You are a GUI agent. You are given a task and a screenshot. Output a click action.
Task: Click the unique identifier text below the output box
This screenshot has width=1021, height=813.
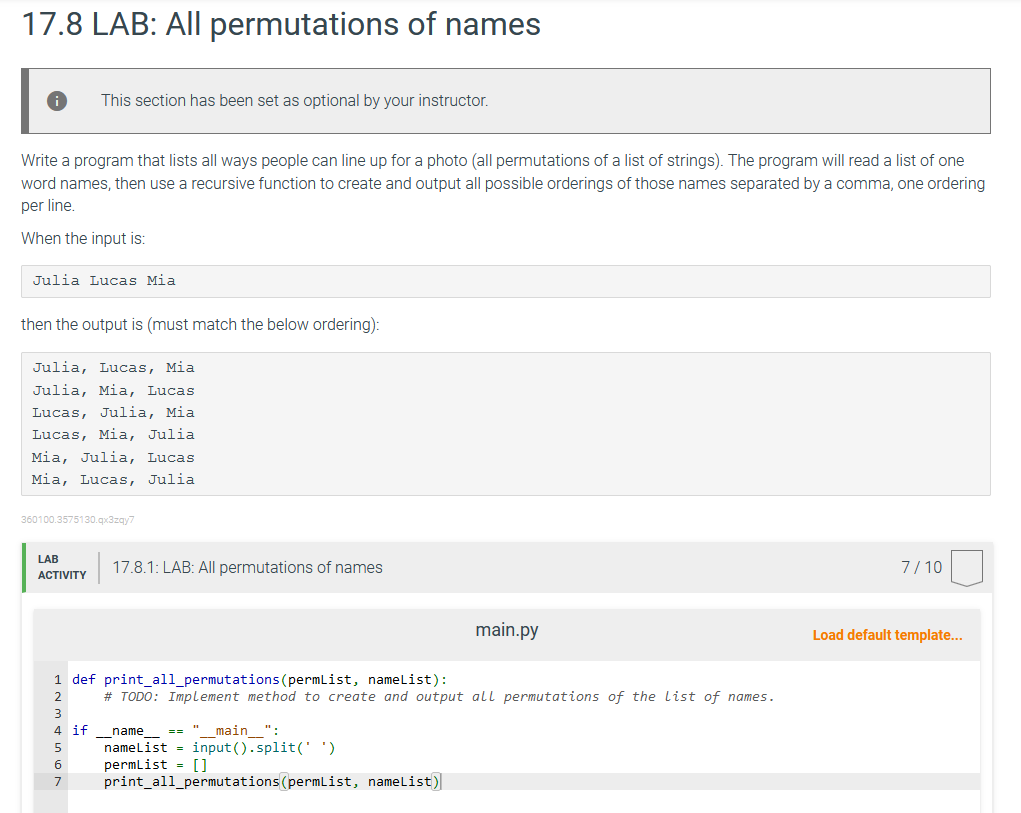[78, 520]
